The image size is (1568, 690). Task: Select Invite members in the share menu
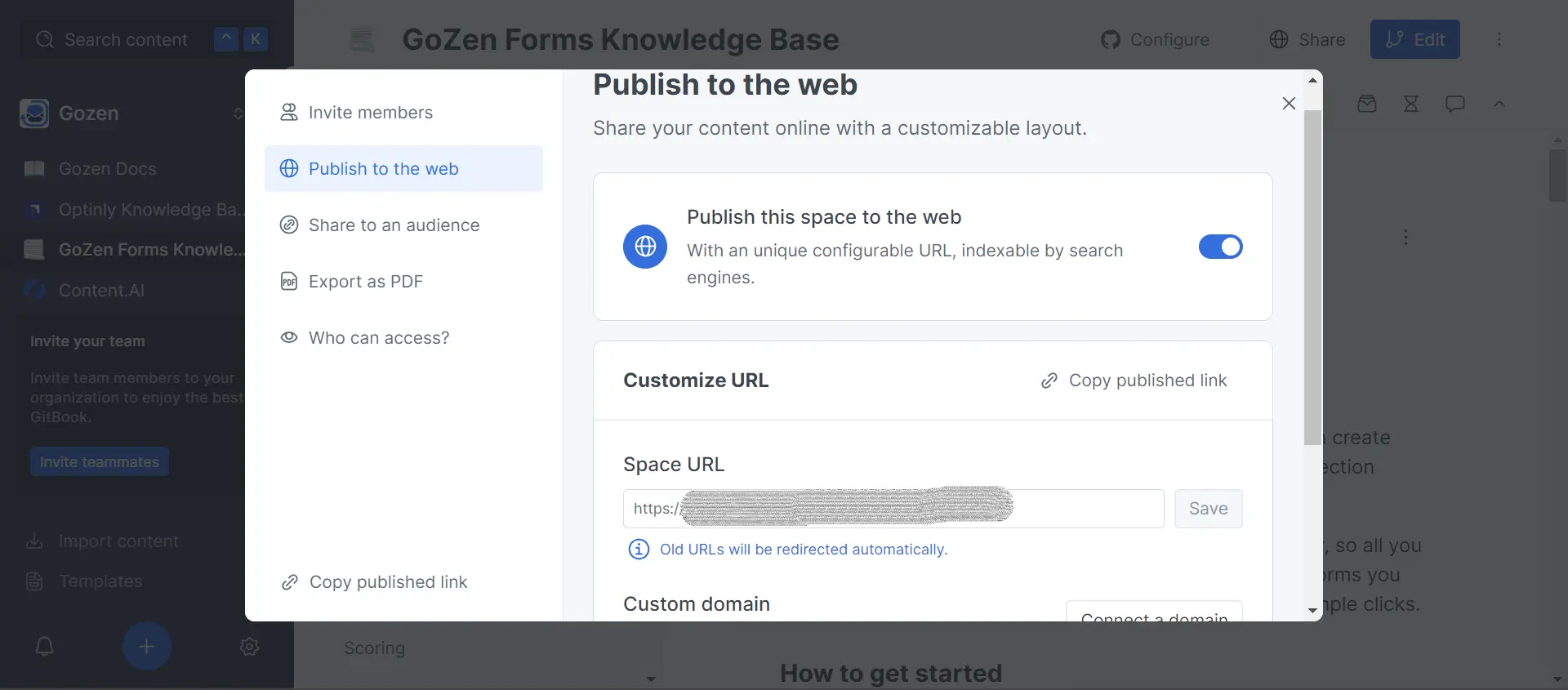pyautogui.click(x=370, y=112)
